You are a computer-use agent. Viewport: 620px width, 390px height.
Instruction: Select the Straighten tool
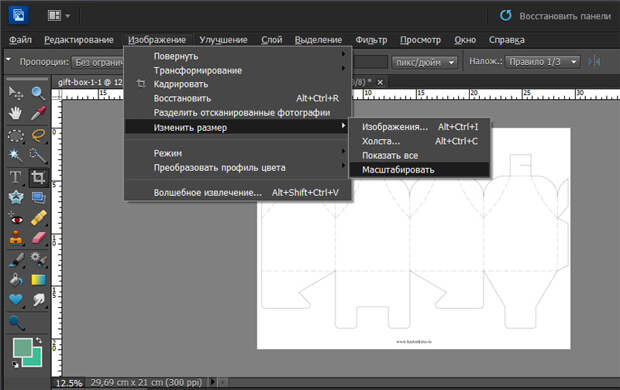point(38,197)
